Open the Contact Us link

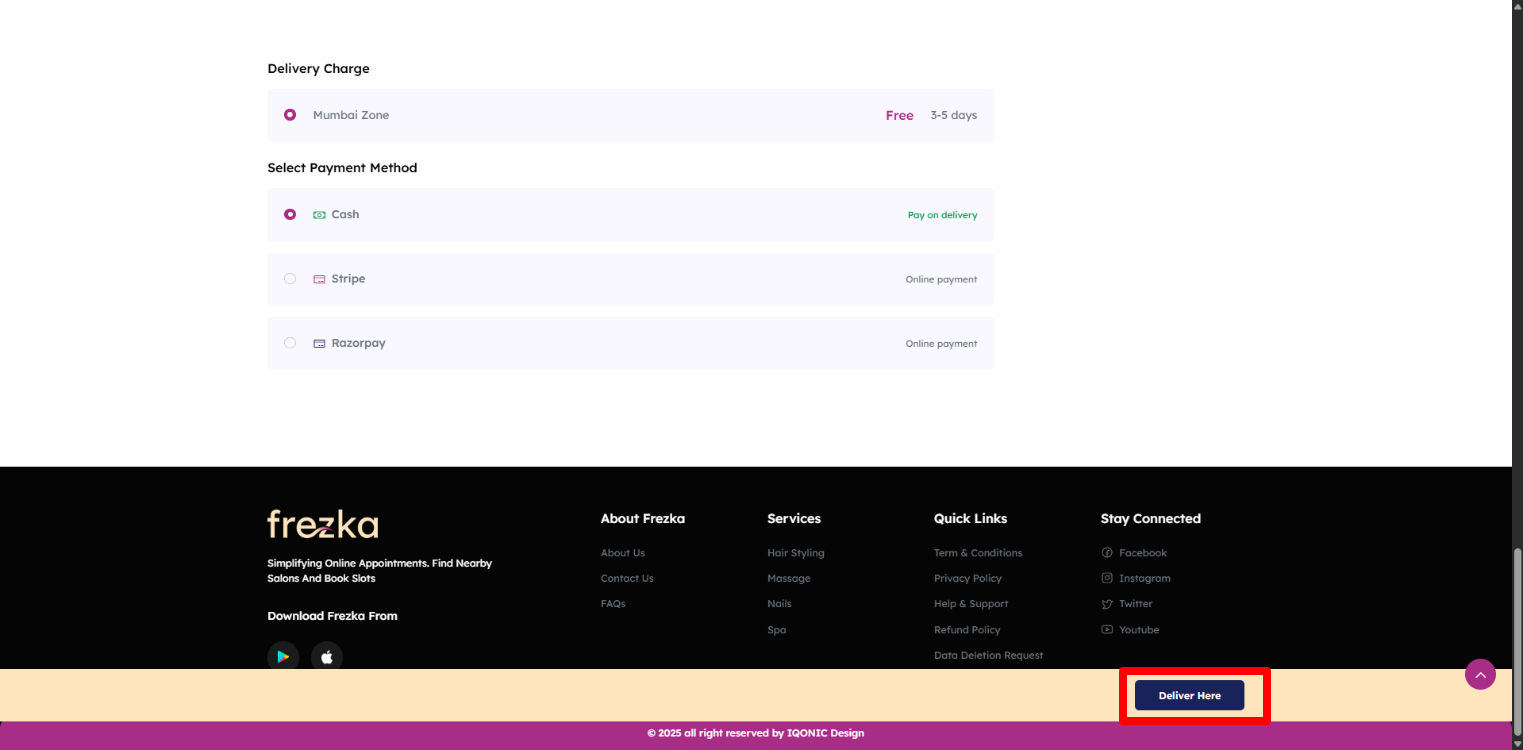[x=627, y=578]
